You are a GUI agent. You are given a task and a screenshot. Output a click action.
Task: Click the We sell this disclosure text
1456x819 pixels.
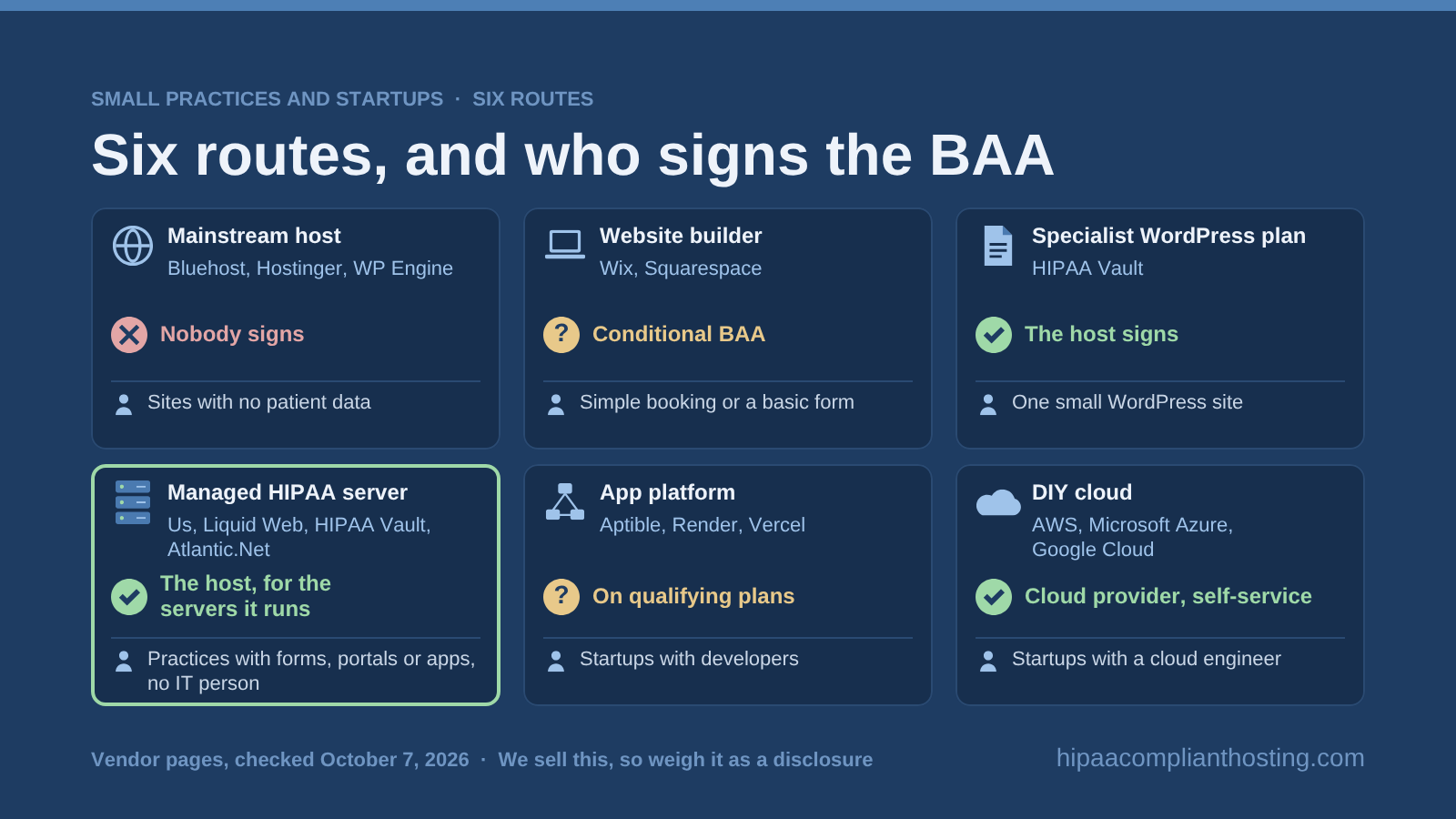(x=685, y=760)
